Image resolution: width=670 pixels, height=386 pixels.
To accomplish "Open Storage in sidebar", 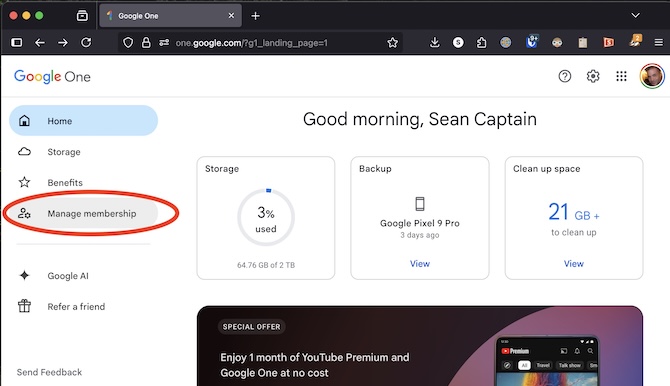I will point(83,152).
